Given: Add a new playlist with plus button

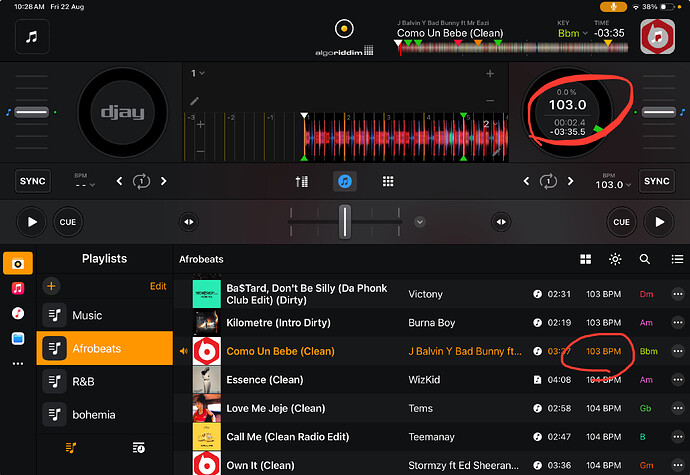Looking at the screenshot, I should click(x=52, y=286).
